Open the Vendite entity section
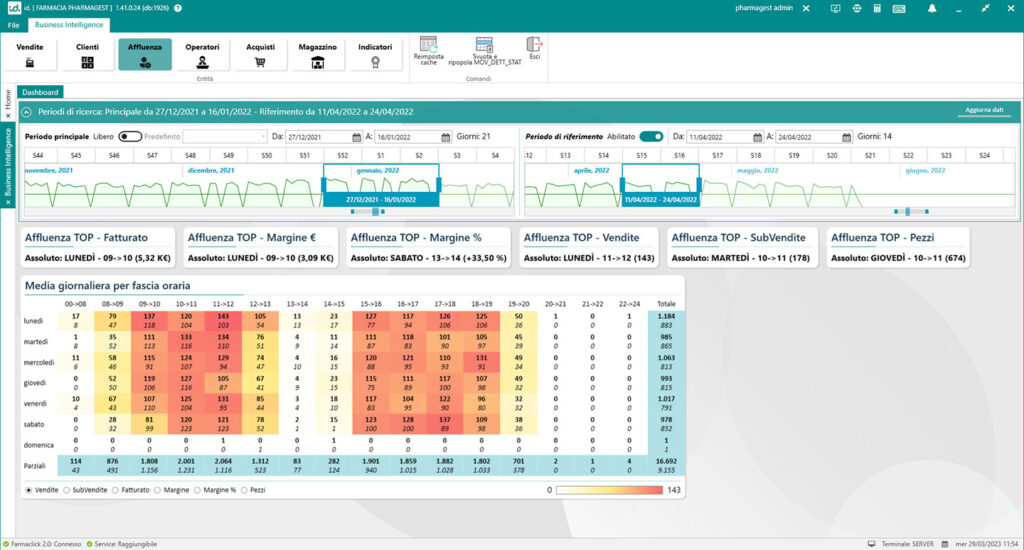 coord(30,55)
